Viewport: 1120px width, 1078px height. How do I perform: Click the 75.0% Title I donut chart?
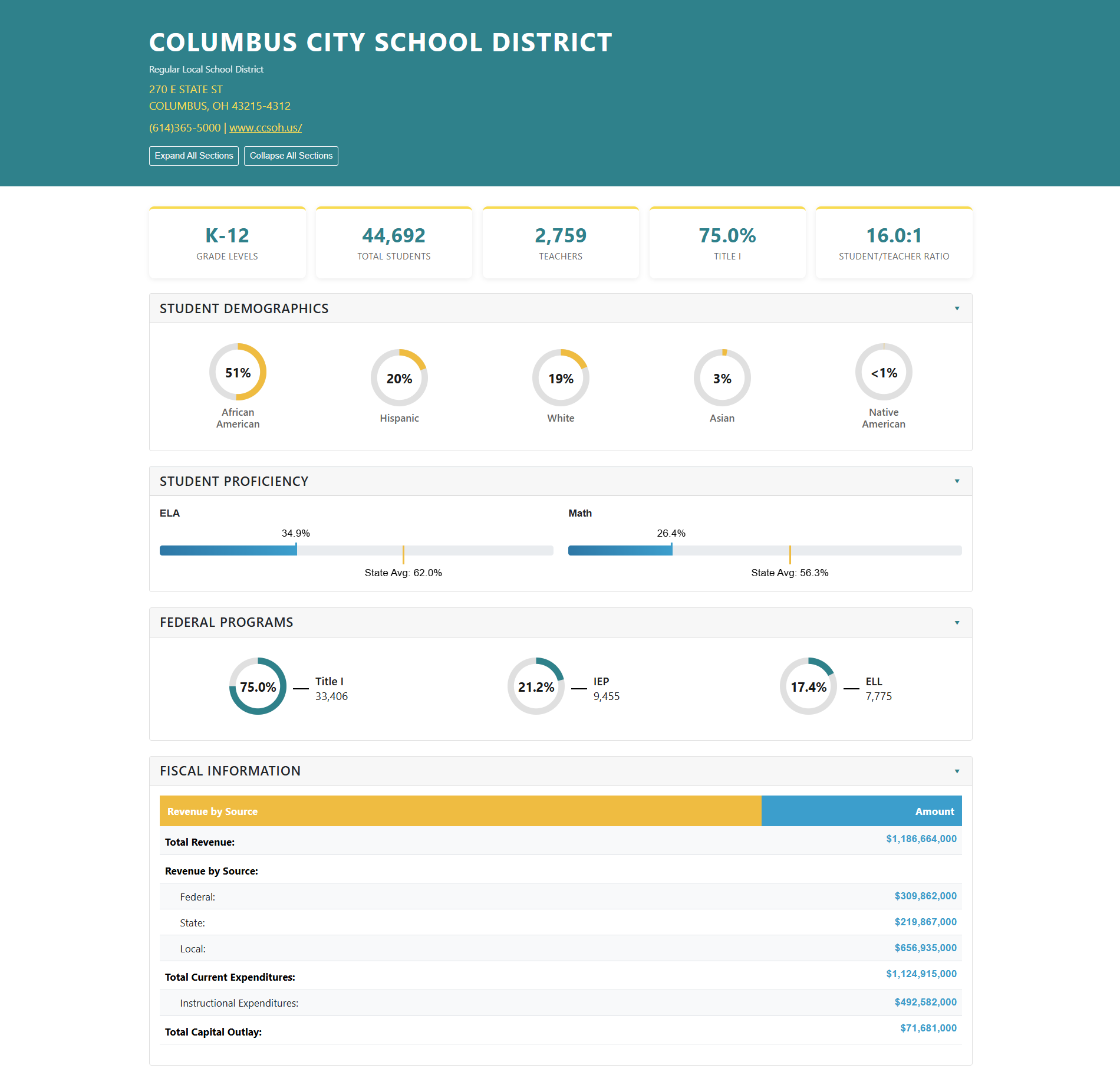coord(258,686)
